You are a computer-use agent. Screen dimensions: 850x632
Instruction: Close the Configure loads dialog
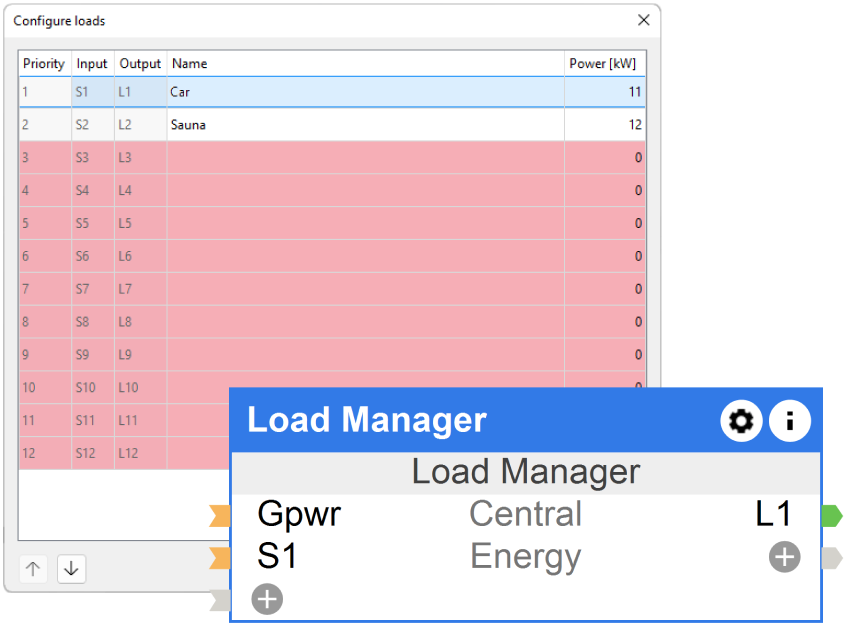tap(644, 20)
